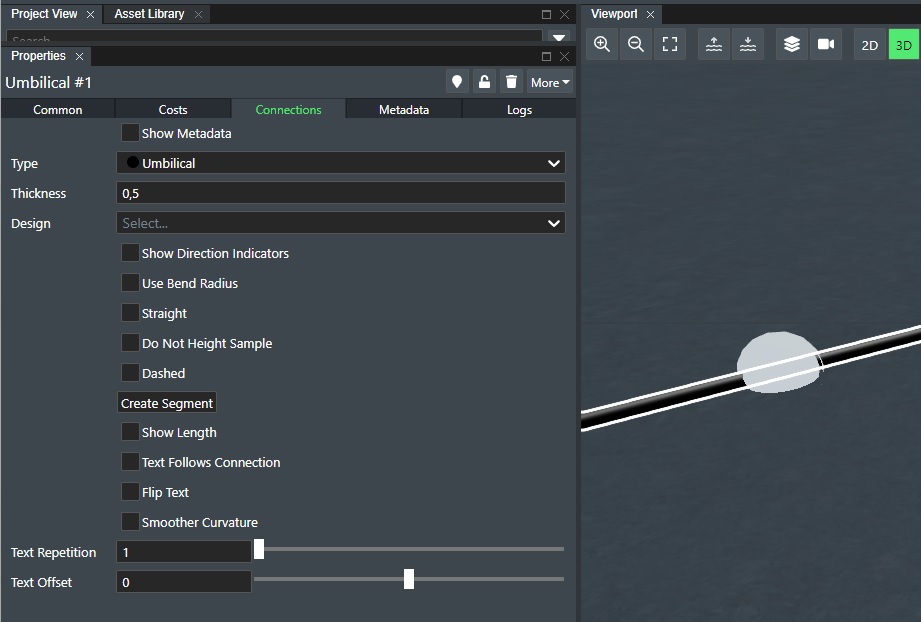
Task: Select the Viewport tab
Action: click(614, 14)
